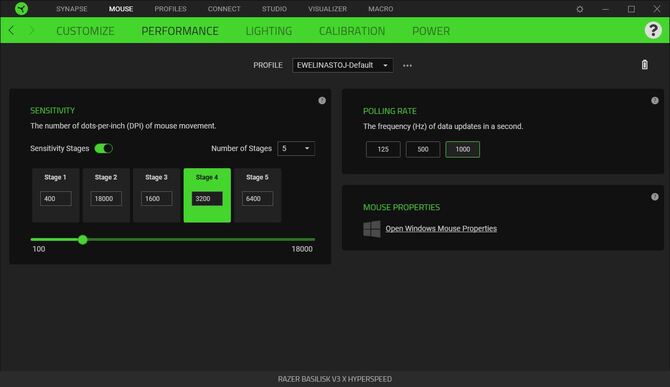670x387 pixels.
Task: Click the Stage 5 DPI field 6400
Action: (258, 199)
